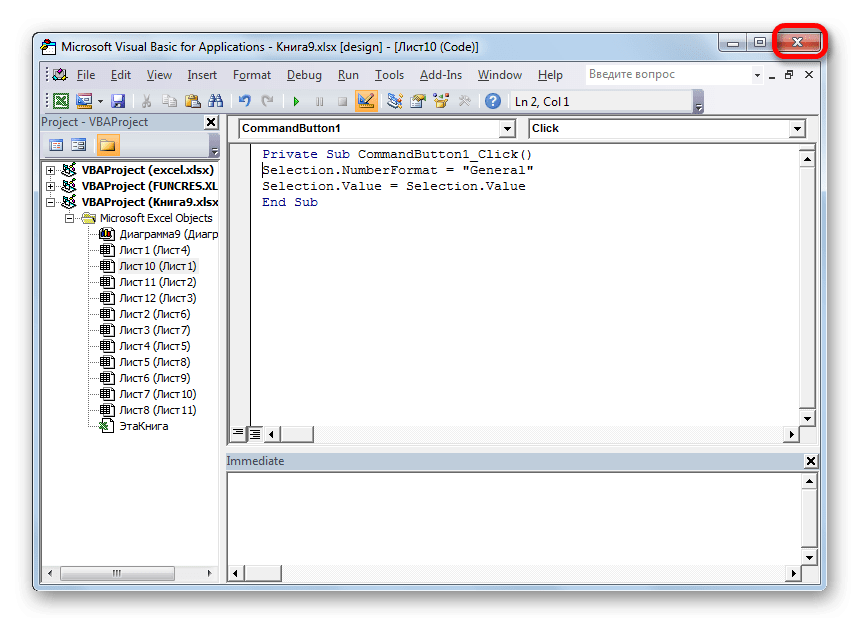The image size is (860, 624).
Task: Click the Save floppy disk icon
Action: click(118, 101)
